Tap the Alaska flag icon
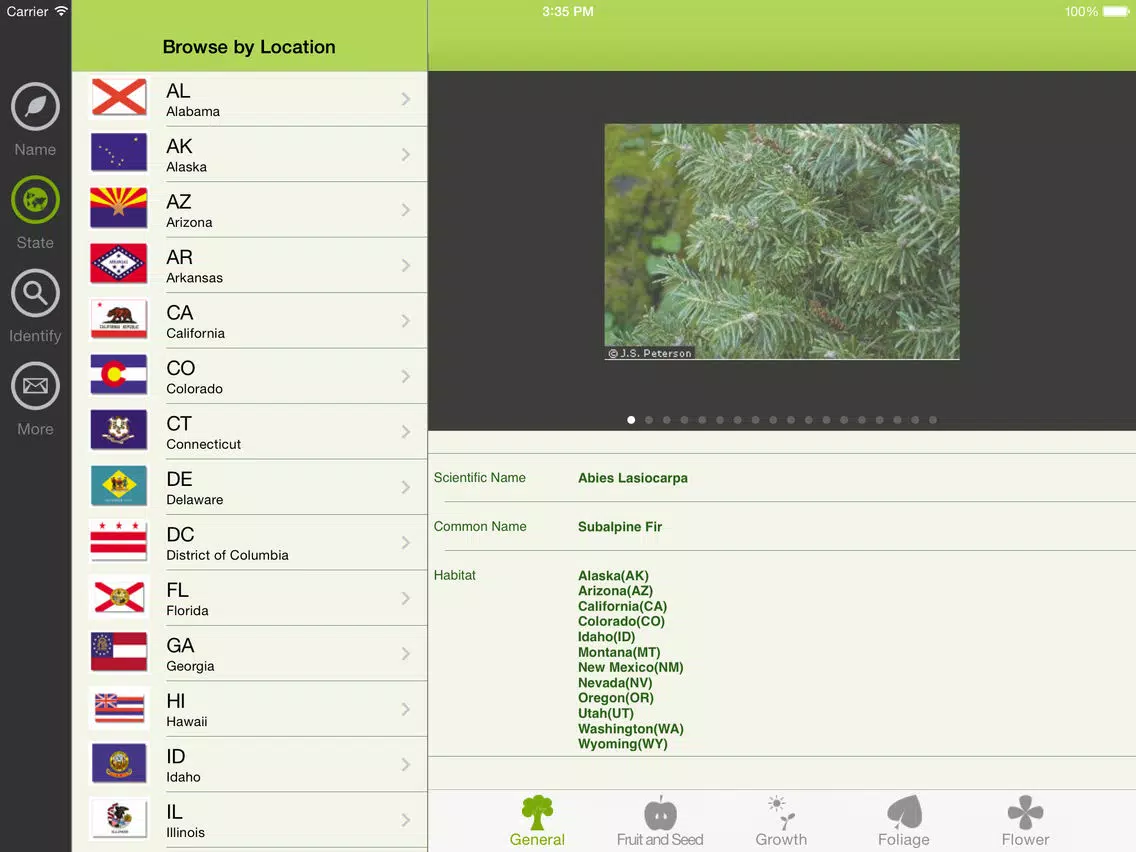Image resolution: width=1136 pixels, height=852 pixels. pyautogui.click(x=119, y=153)
